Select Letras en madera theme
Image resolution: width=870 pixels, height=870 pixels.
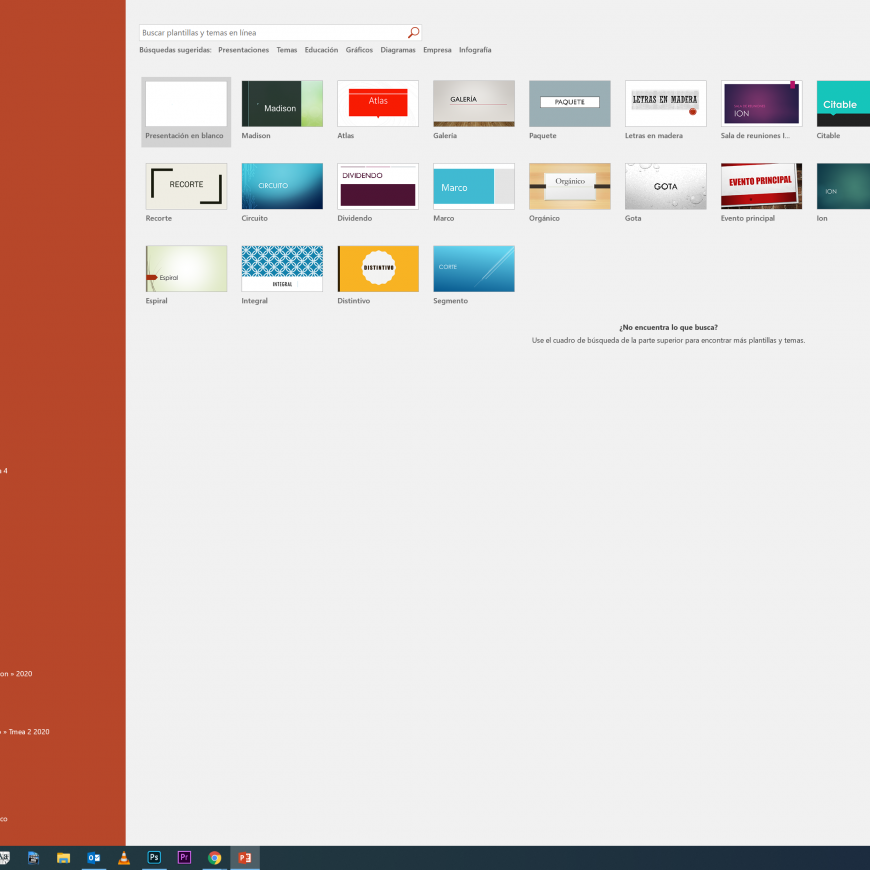click(x=665, y=104)
